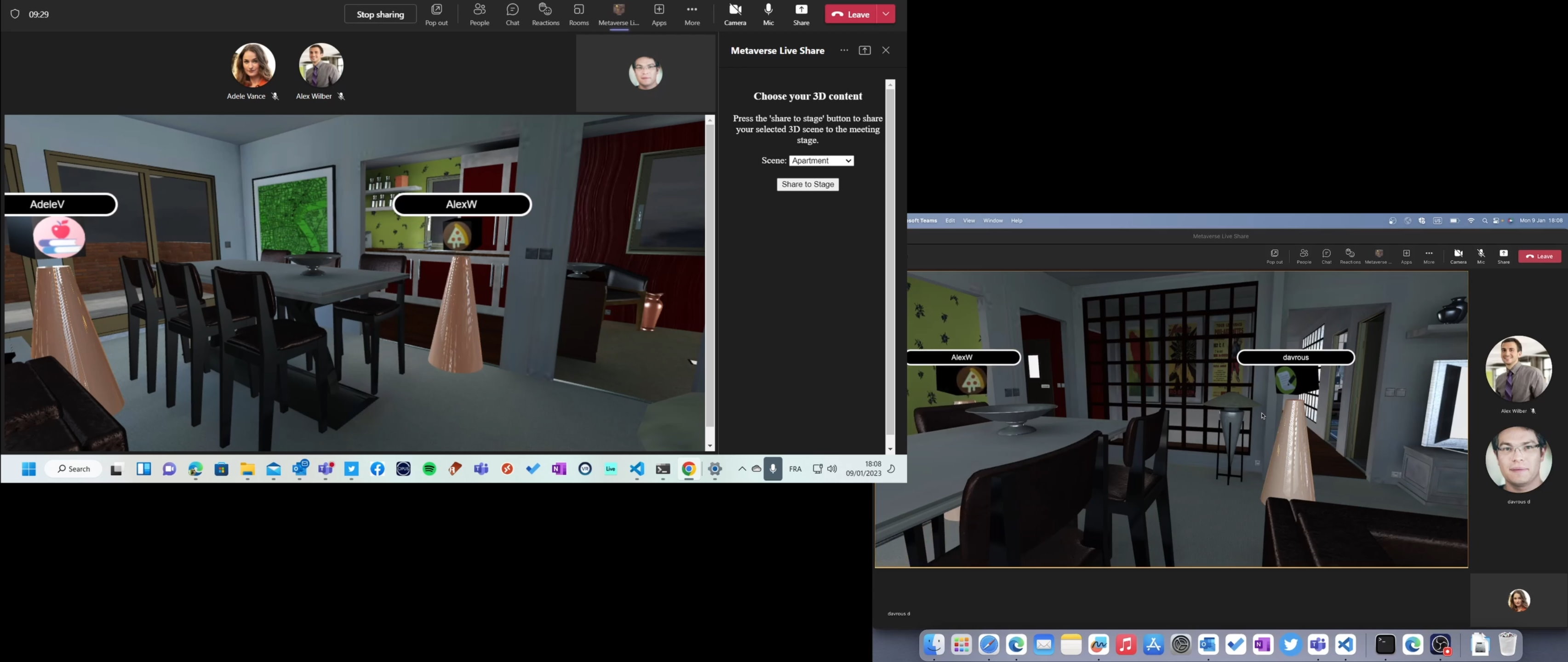The height and width of the screenshot is (662, 1568).
Task: Click the Stop sharing button
Action: click(x=380, y=13)
